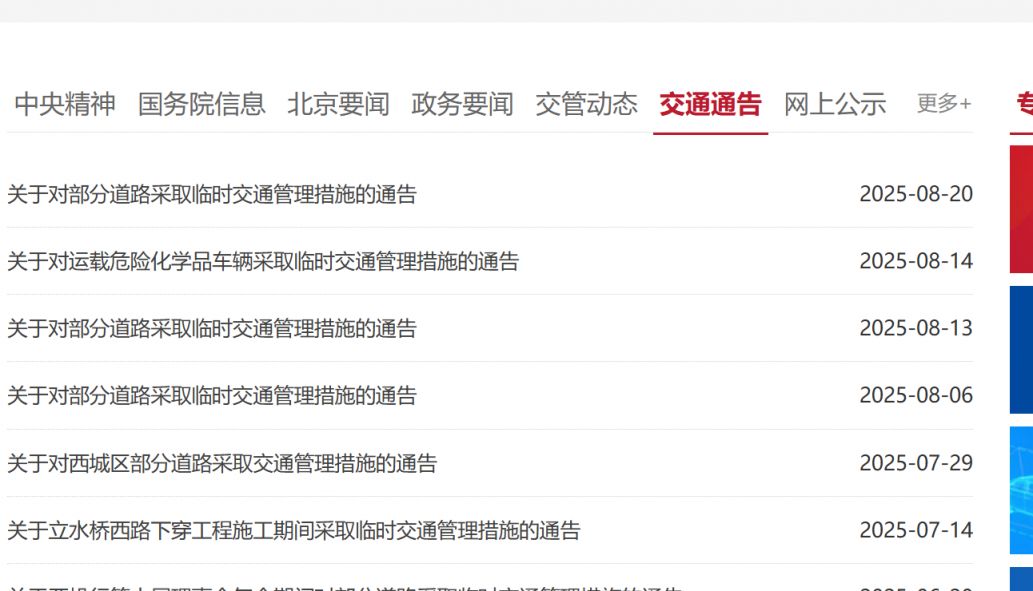The height and width of the screenshot is (591, 1033).
Task: Show the 网上公示 tab
Action: [x=834, y=104]
